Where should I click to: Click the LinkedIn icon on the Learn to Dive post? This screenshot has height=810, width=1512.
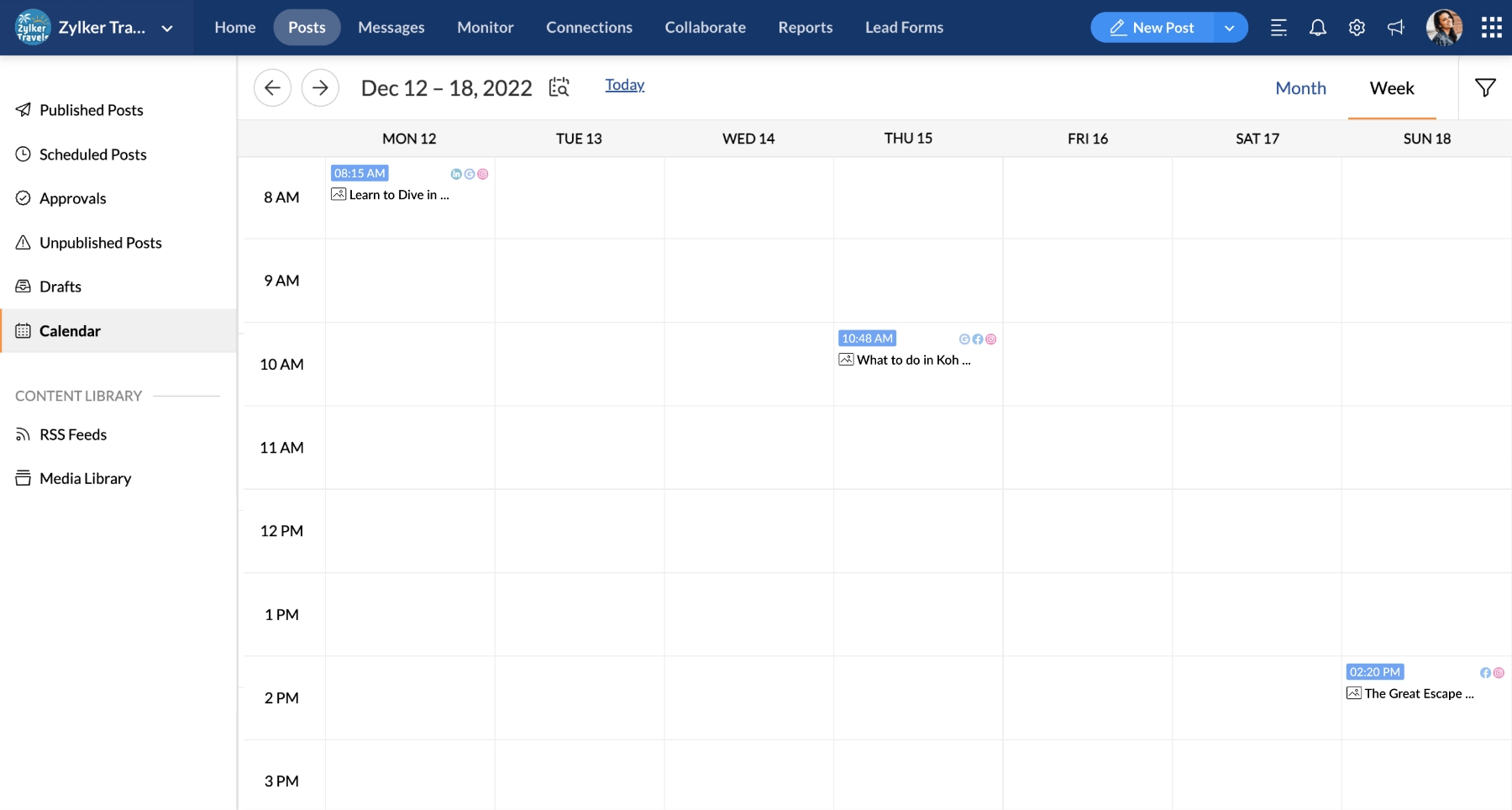coord(456,174)
